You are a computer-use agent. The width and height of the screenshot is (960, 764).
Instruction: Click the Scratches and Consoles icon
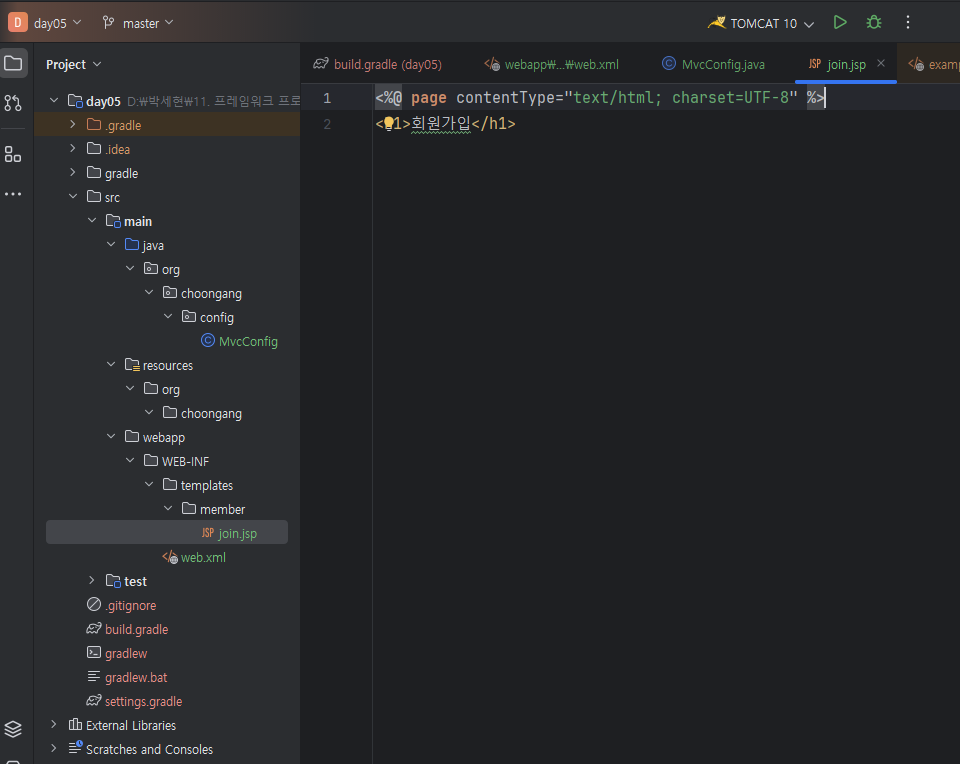coord(75,747)
